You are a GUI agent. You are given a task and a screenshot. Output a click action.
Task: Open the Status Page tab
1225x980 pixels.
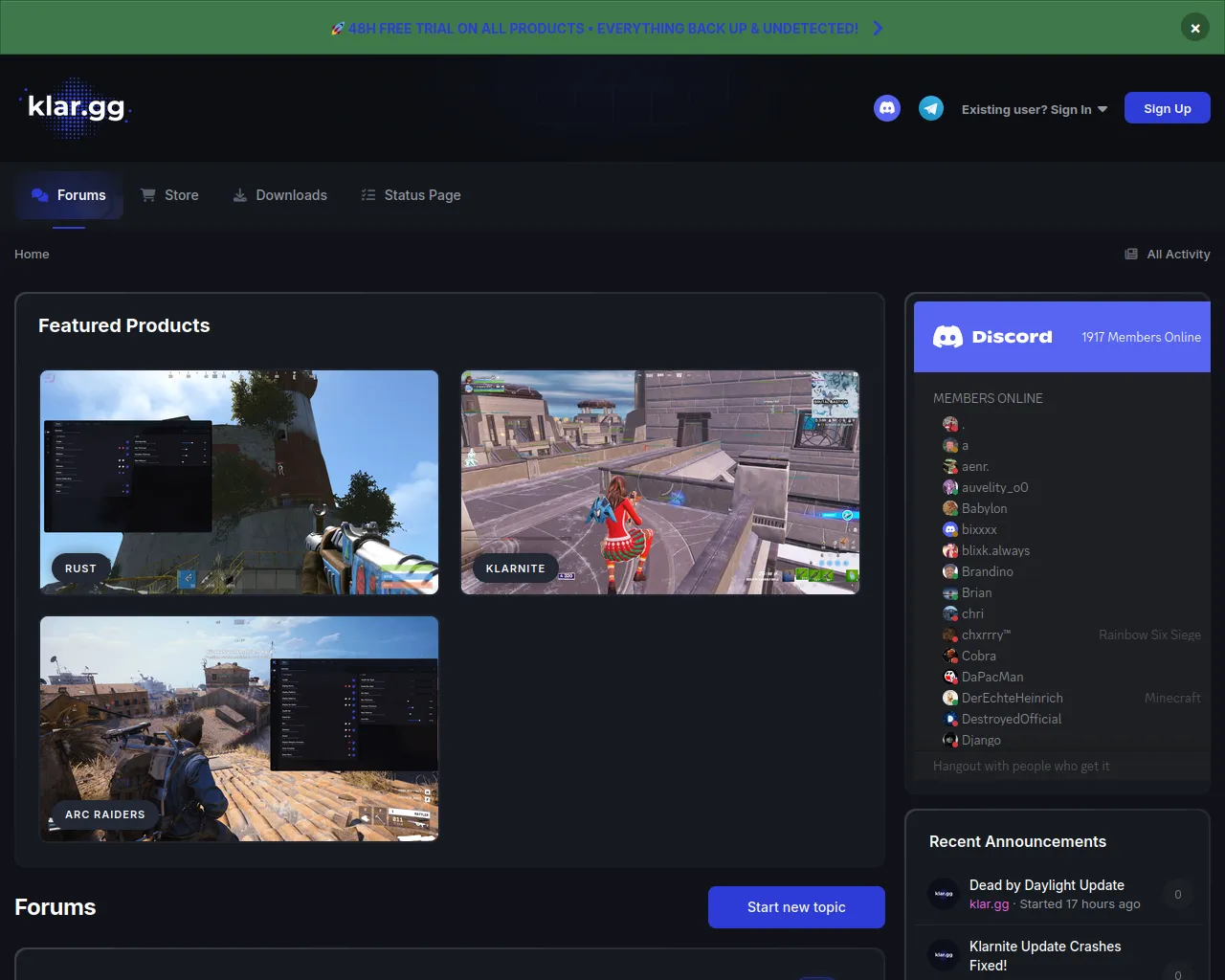coord(411,195)
